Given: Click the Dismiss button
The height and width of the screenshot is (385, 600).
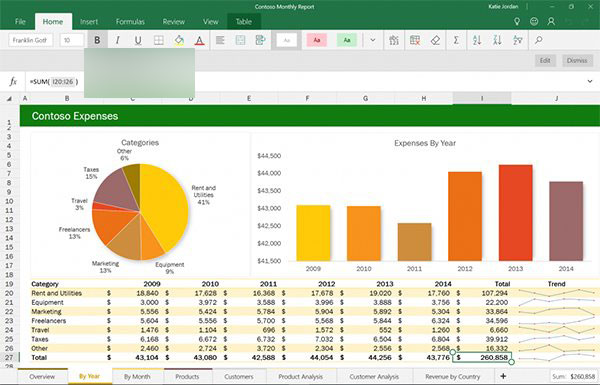Looking at the screenshot, I should tap(577, 60).
